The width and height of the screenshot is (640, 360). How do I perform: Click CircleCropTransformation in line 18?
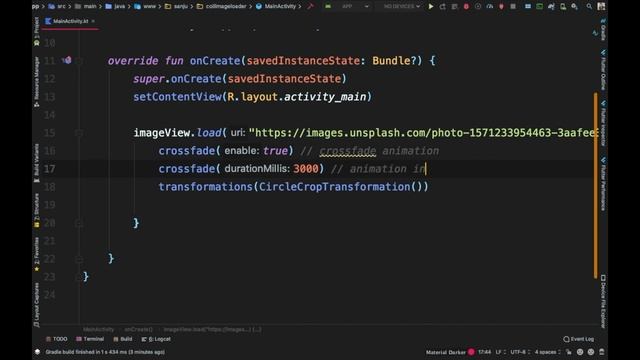pyautogui.click(x=335, y=187)
